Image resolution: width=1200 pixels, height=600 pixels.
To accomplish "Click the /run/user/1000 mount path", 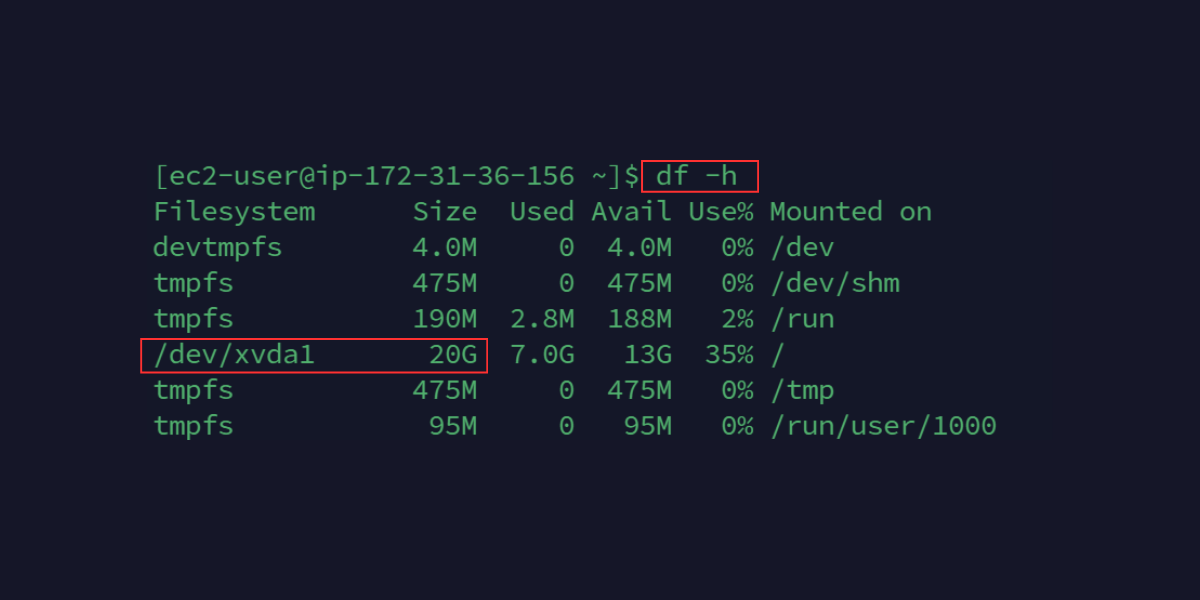I will click(x=883, y=426).
